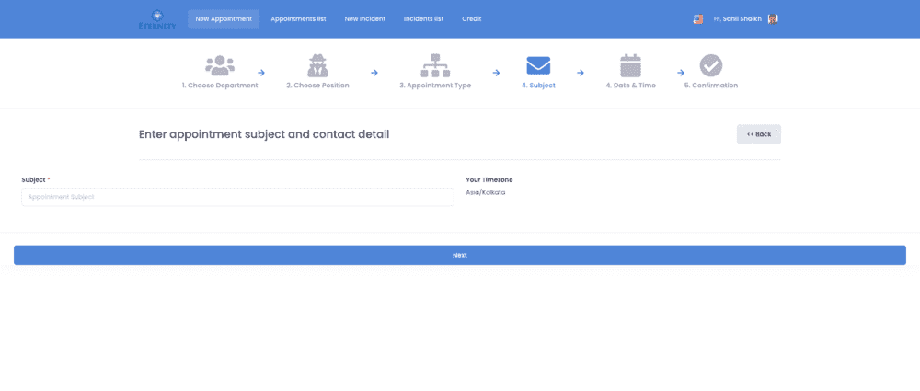Click the '1. Choose Department' label
The width and height of the screenshot is (920, 391).
click(x=220, y=85)
